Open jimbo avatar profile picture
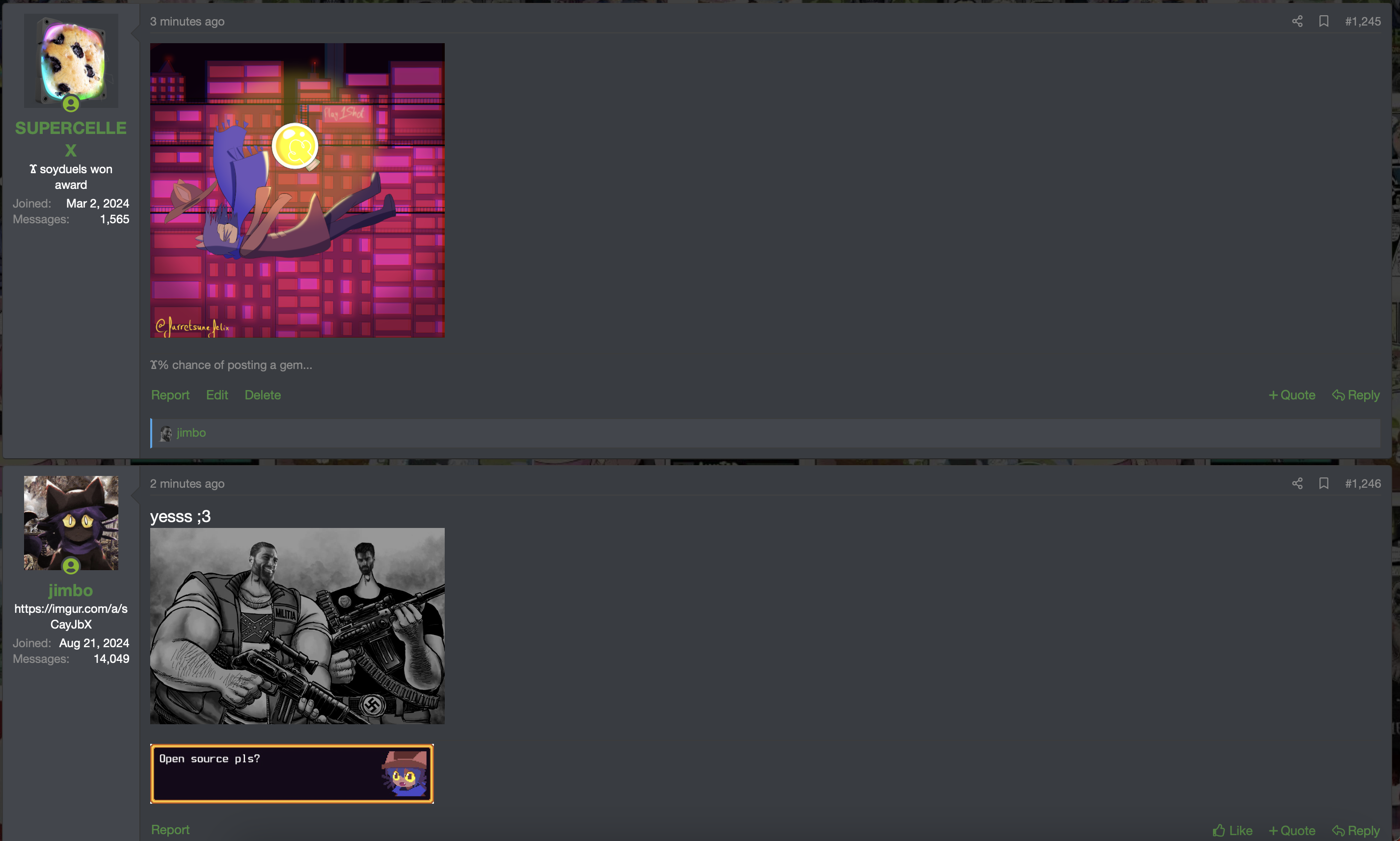Image resolution: width=1400 pixels, height=841 pixels. pos(71,523)
